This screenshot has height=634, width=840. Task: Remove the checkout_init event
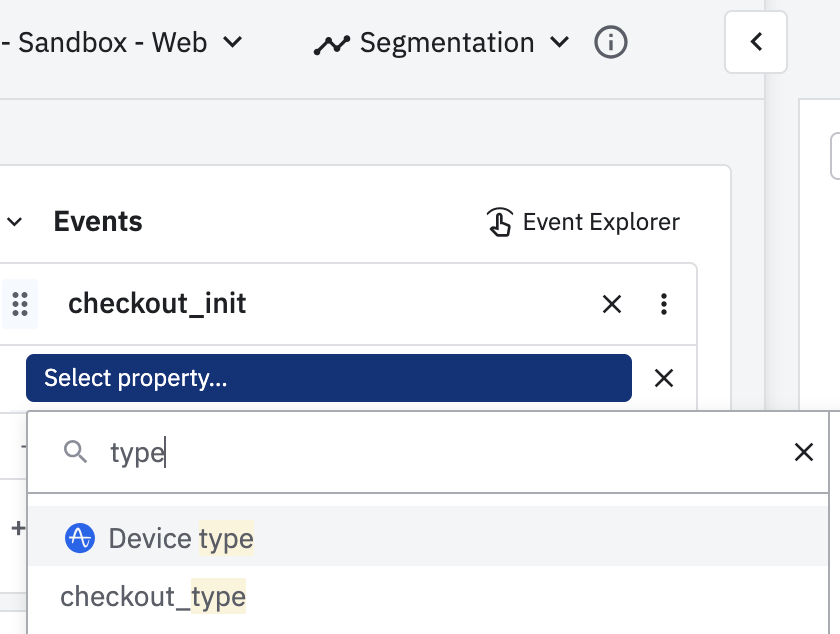coord(612,304)
